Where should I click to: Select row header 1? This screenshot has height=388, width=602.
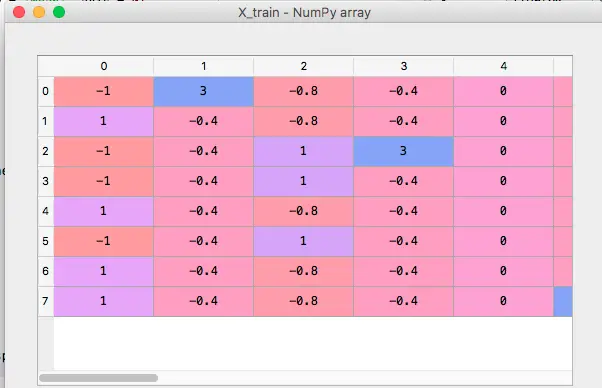pos(46,121)
